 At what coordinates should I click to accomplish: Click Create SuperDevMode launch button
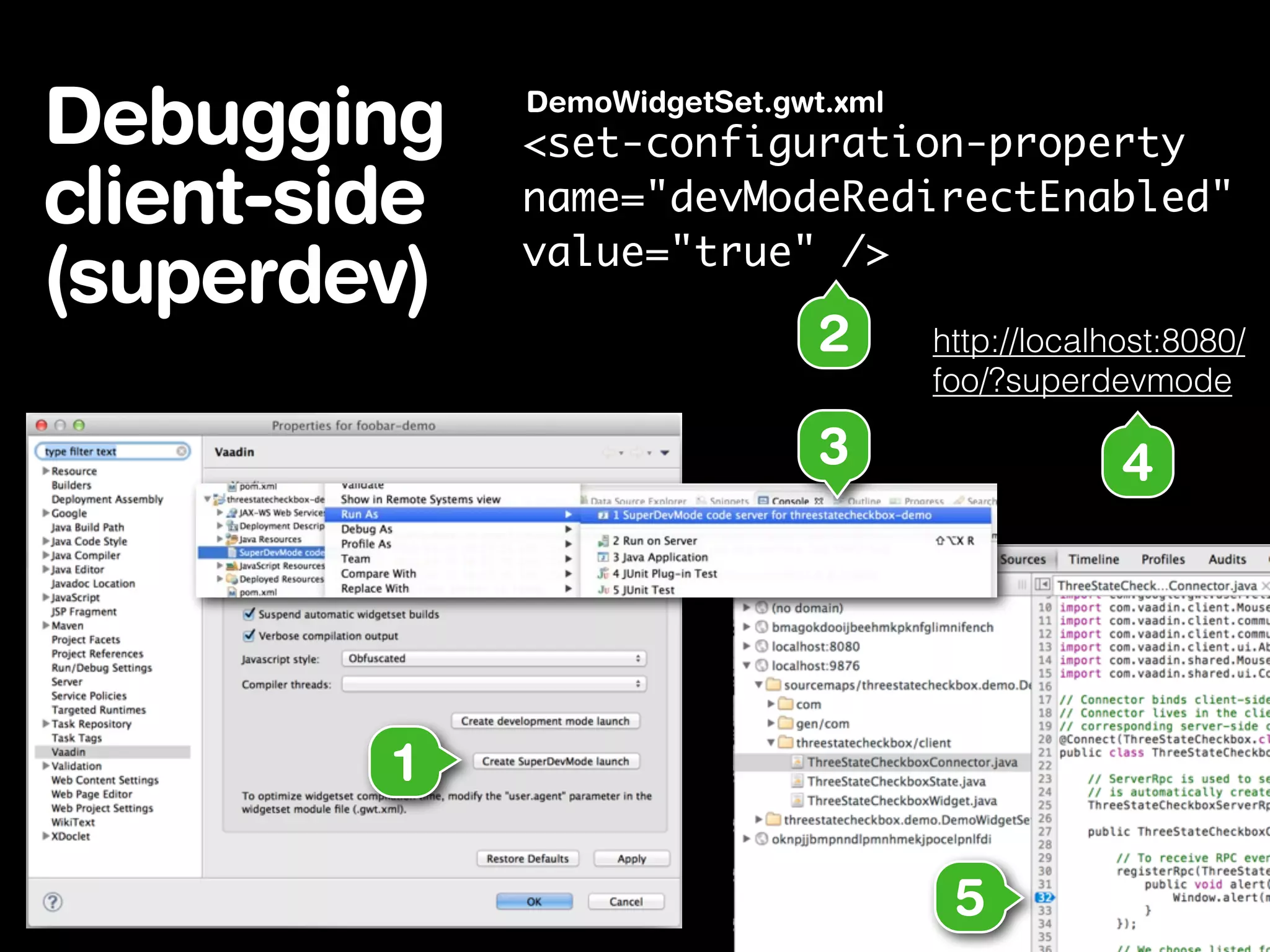(x=555, y=761)
